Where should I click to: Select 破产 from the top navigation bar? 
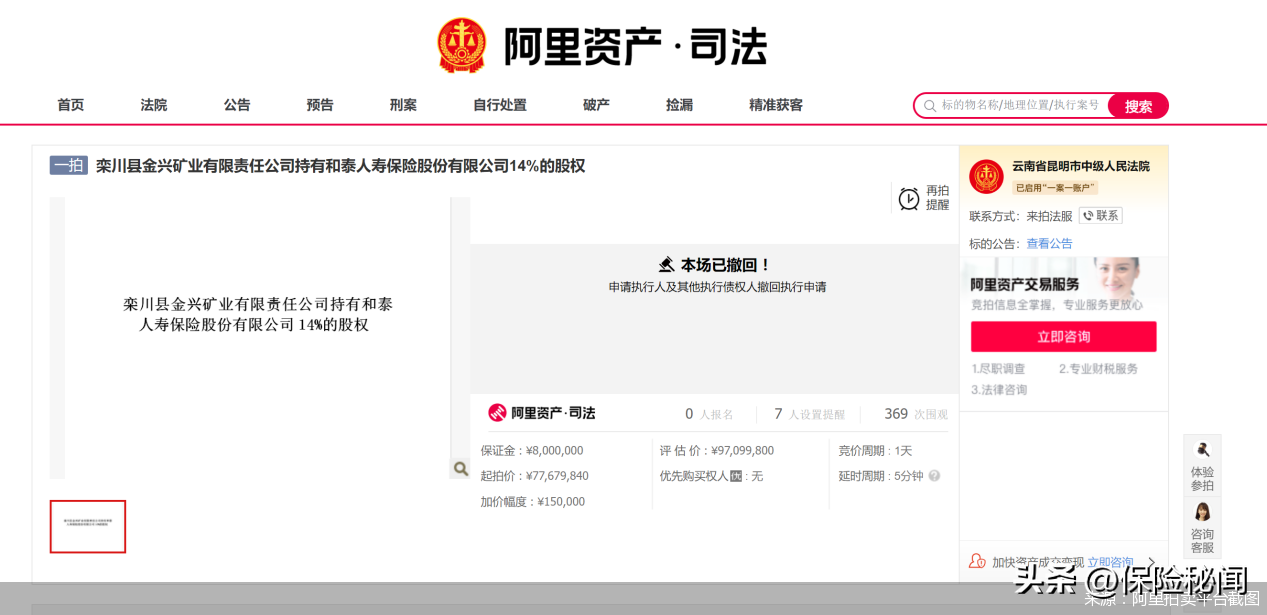point(595,105)
